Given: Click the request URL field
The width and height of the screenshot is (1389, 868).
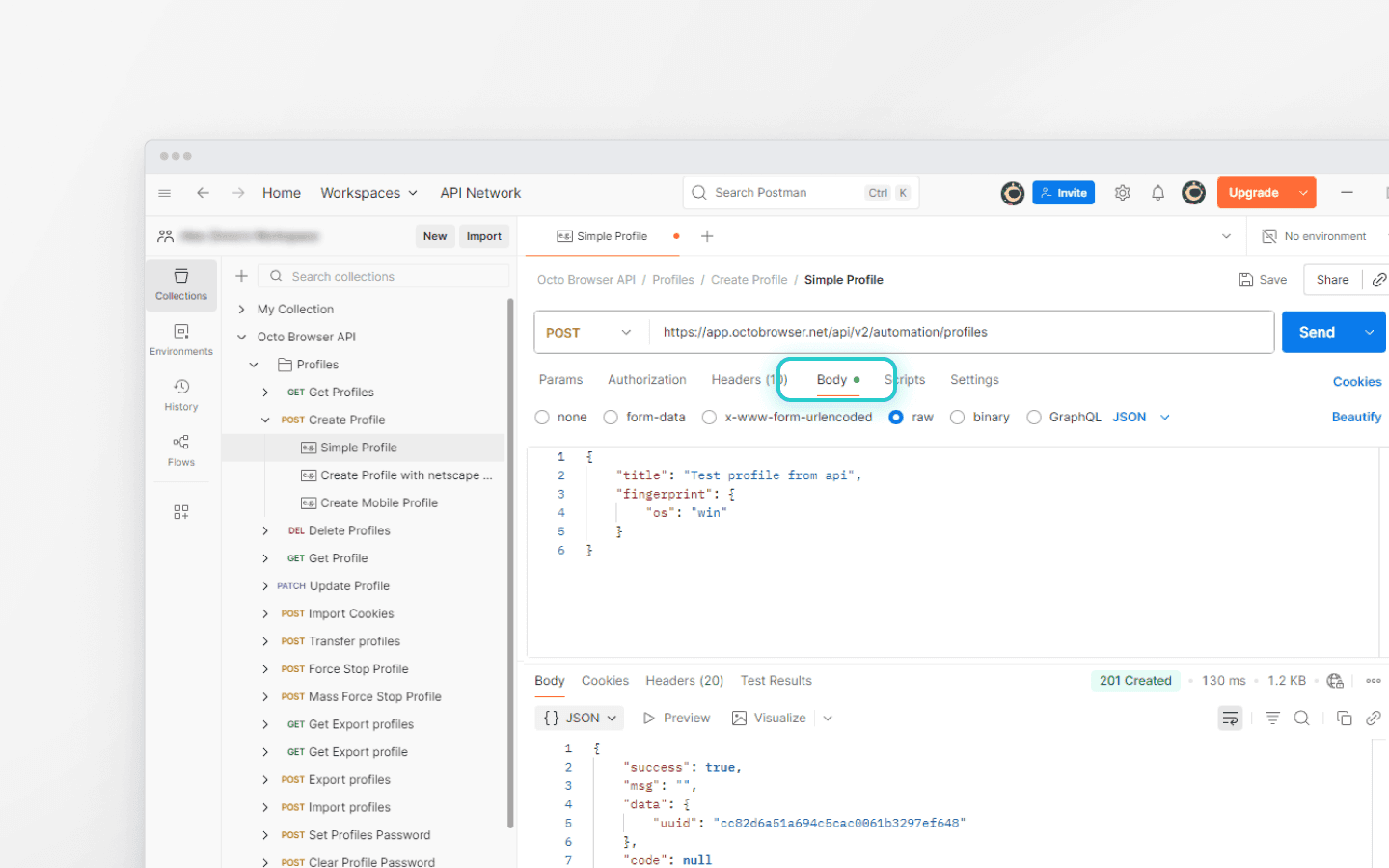Looking at the screenshot, I should click(x=962, y=332).
